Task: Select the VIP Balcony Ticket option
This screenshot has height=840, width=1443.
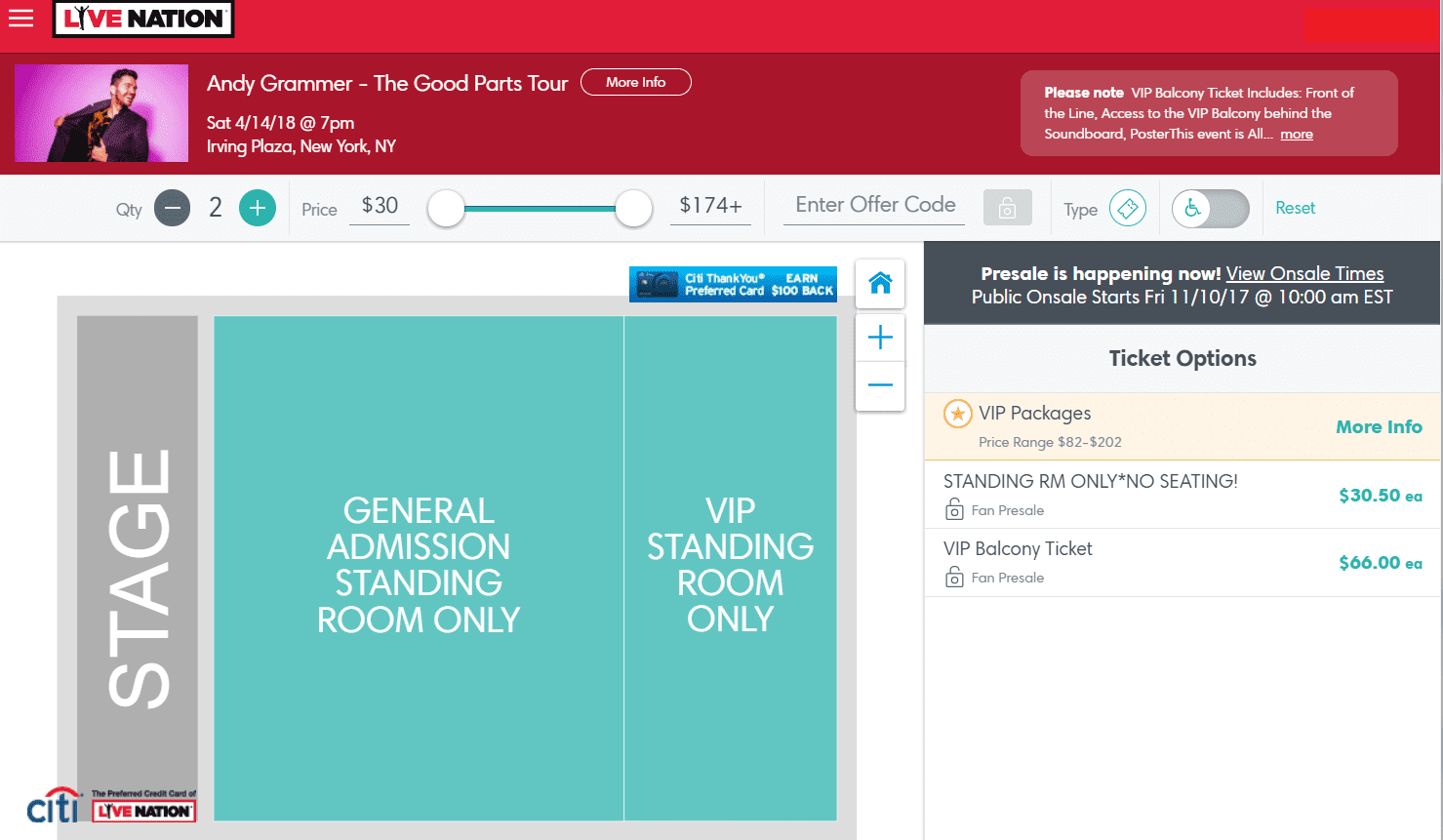Action: coord(1182,563)
